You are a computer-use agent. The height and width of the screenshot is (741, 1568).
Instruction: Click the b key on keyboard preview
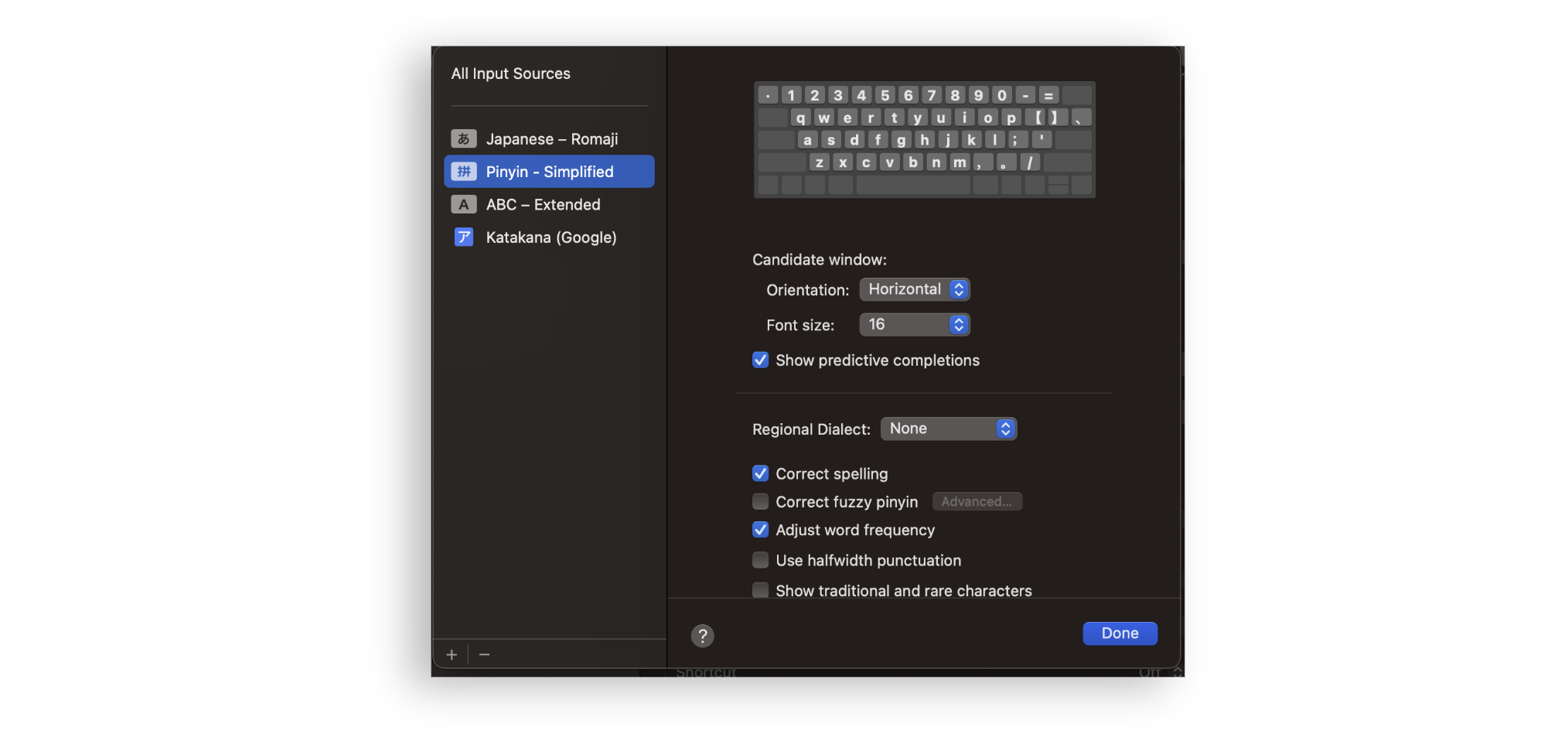coord(913,162)
